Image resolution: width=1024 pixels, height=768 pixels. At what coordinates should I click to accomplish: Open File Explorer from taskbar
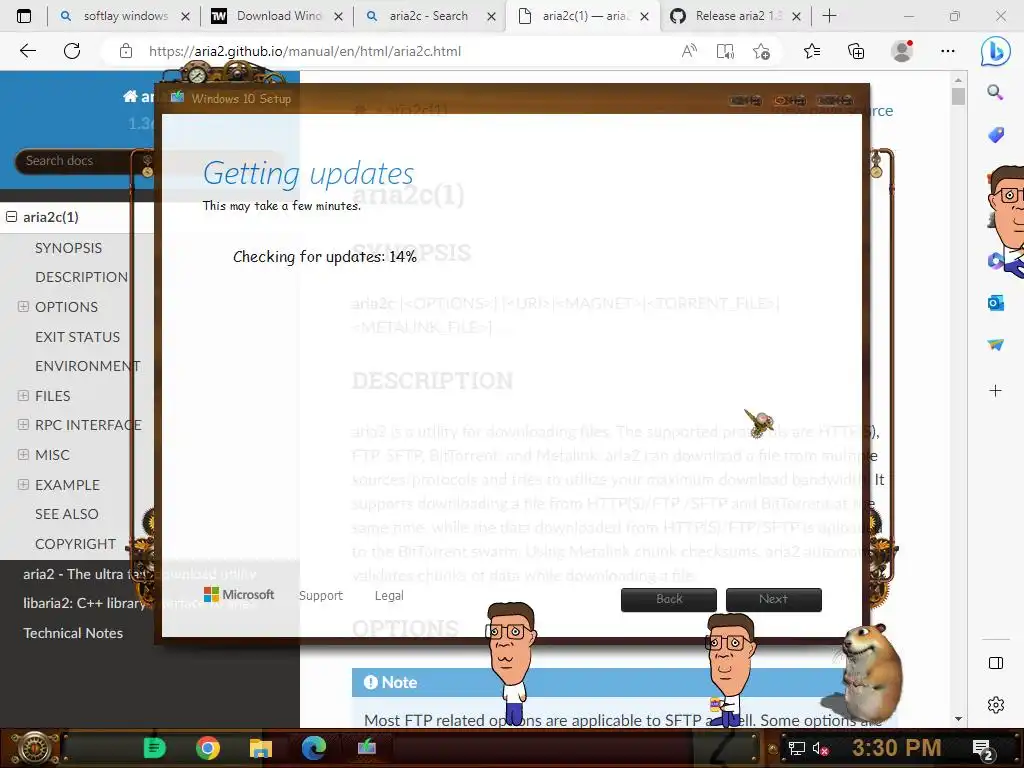click(x=261, y=748)
